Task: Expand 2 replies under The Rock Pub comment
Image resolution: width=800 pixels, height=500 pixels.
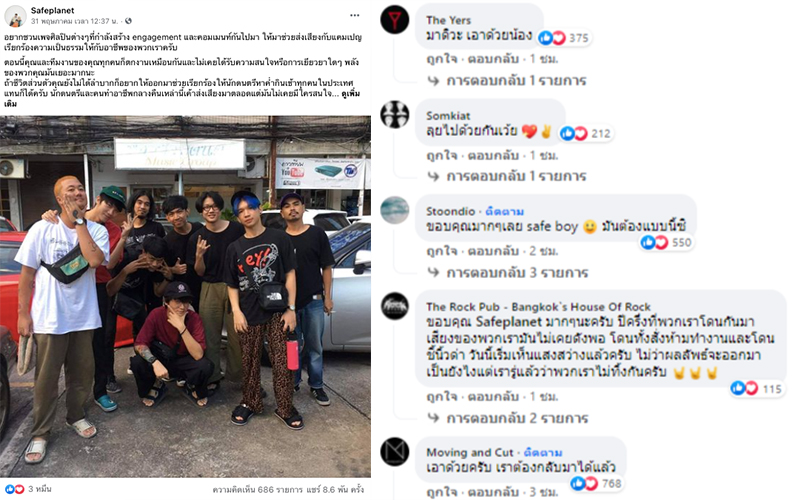Action: [x=508, y=418]
